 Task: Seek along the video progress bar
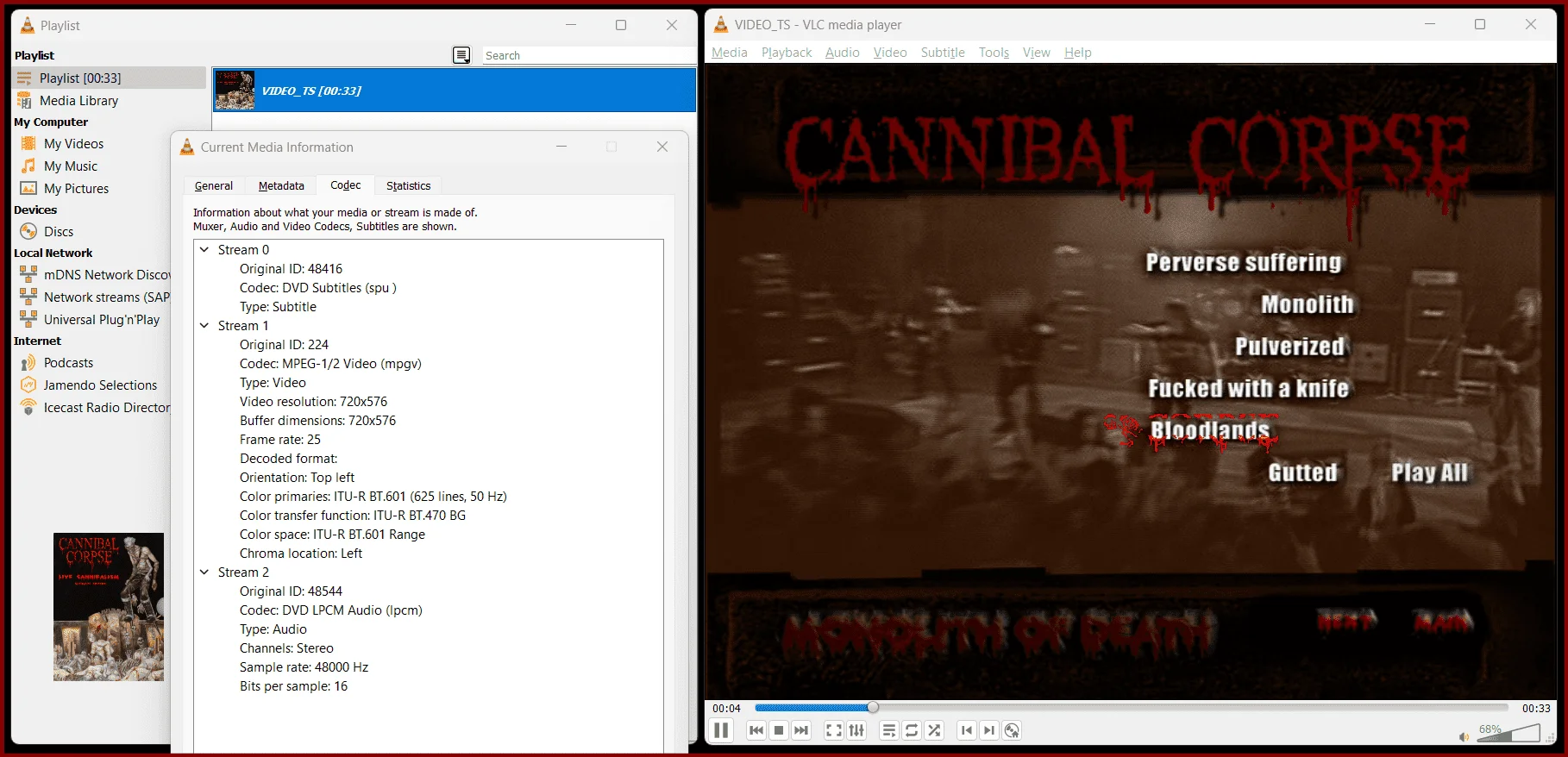click(x=1132, y=708)
